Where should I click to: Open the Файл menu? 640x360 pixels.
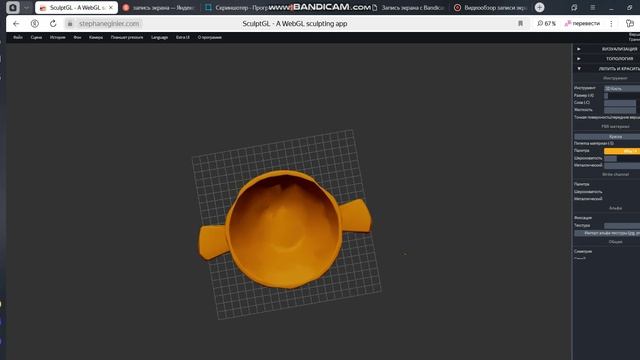(18, 37)
